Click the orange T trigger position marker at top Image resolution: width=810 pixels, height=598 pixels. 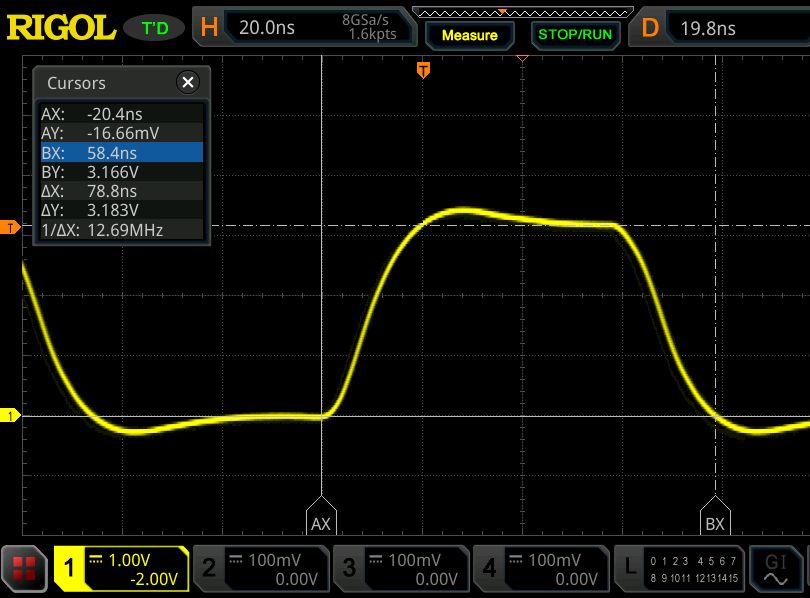pyautogui.click(x=423, y=70)
